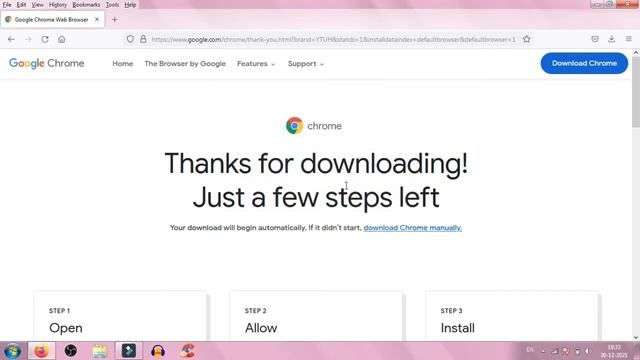Open the History menu

[x=58, y=5]
